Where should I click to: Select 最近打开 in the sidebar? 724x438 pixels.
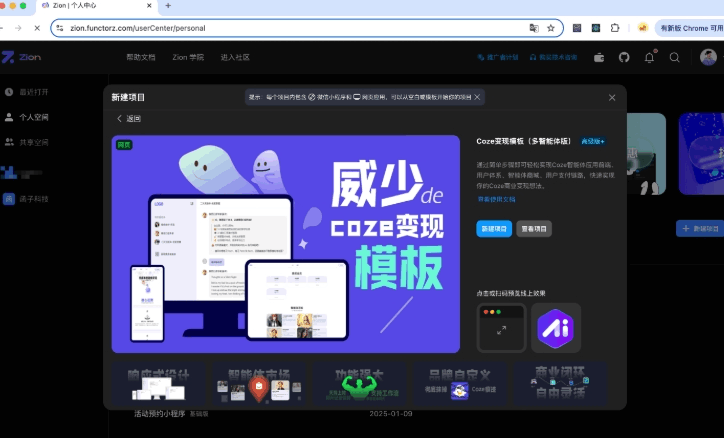point(27,92)
